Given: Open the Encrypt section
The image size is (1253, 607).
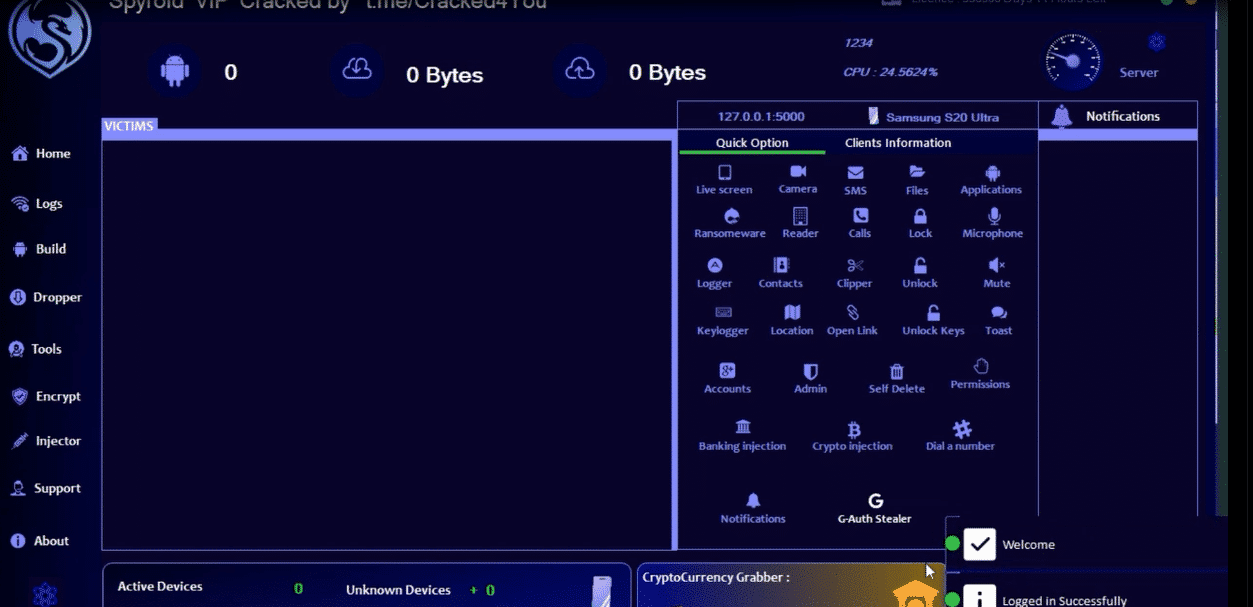Looking at the screenshot, I should coord(46,396).
